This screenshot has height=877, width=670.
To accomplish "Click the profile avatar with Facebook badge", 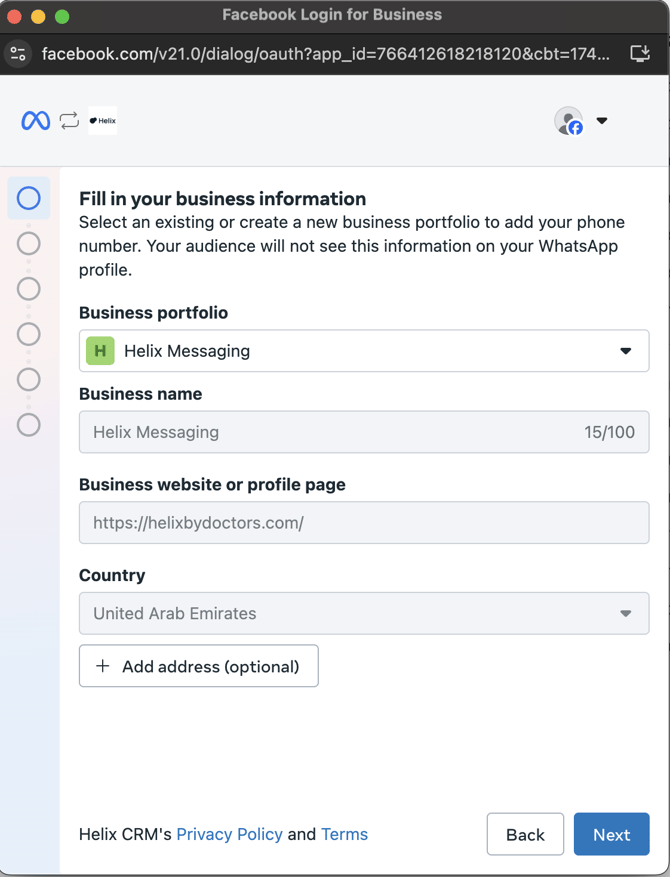I will point(569,121).
